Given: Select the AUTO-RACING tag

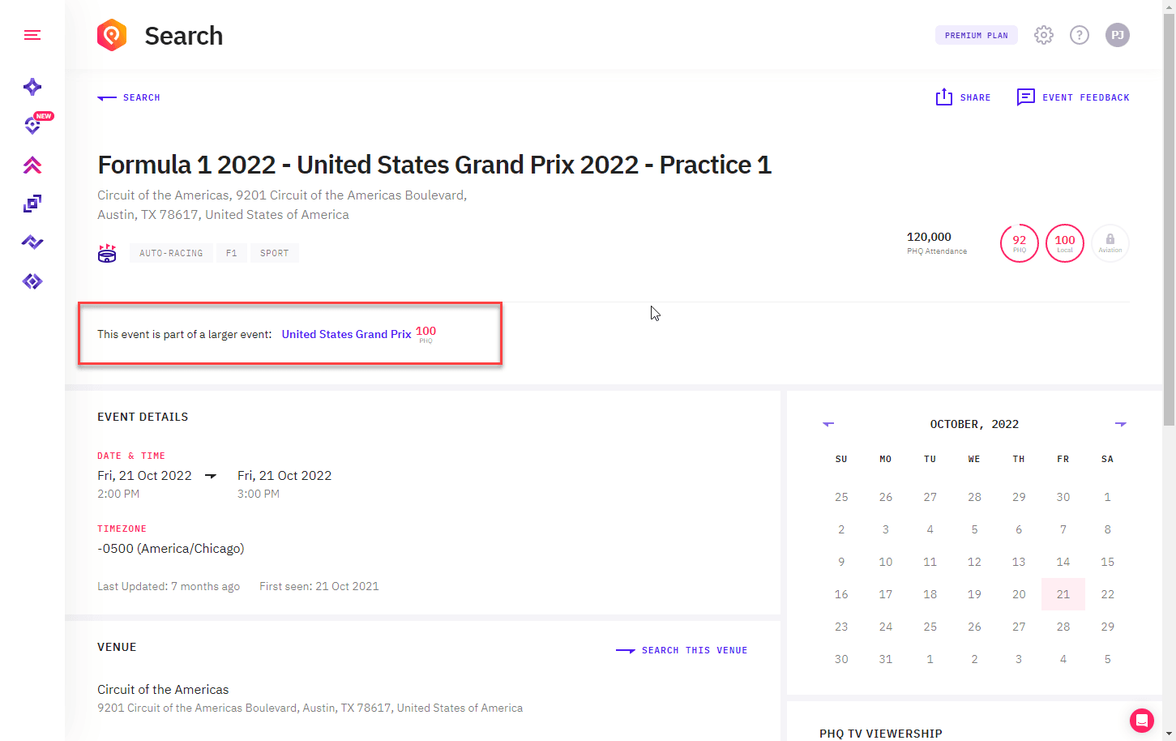Looking at the screenshot, I should 171,253.
